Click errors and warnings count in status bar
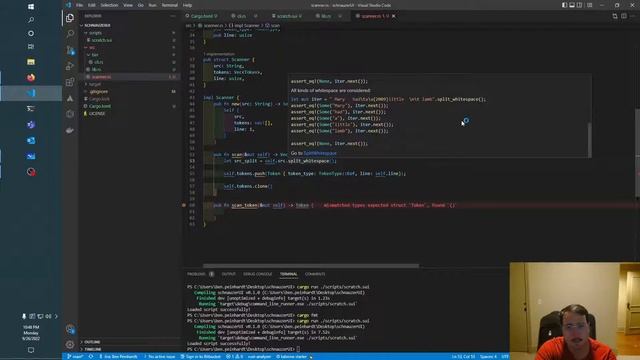This screenshot has height=360, width=640. [235, 356]
